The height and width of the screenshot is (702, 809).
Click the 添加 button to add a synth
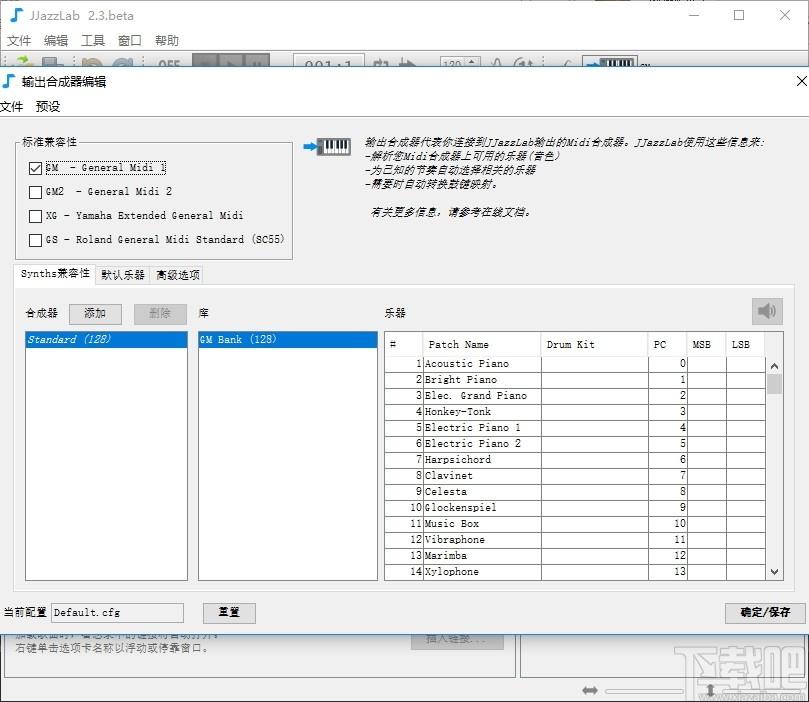pos(95,314)
